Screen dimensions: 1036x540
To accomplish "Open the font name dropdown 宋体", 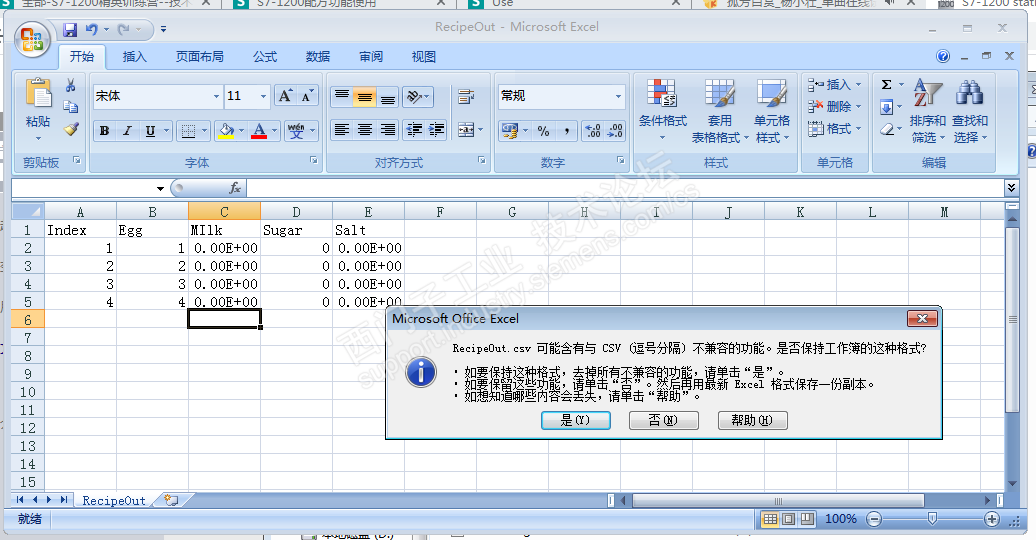I will 216,96.
